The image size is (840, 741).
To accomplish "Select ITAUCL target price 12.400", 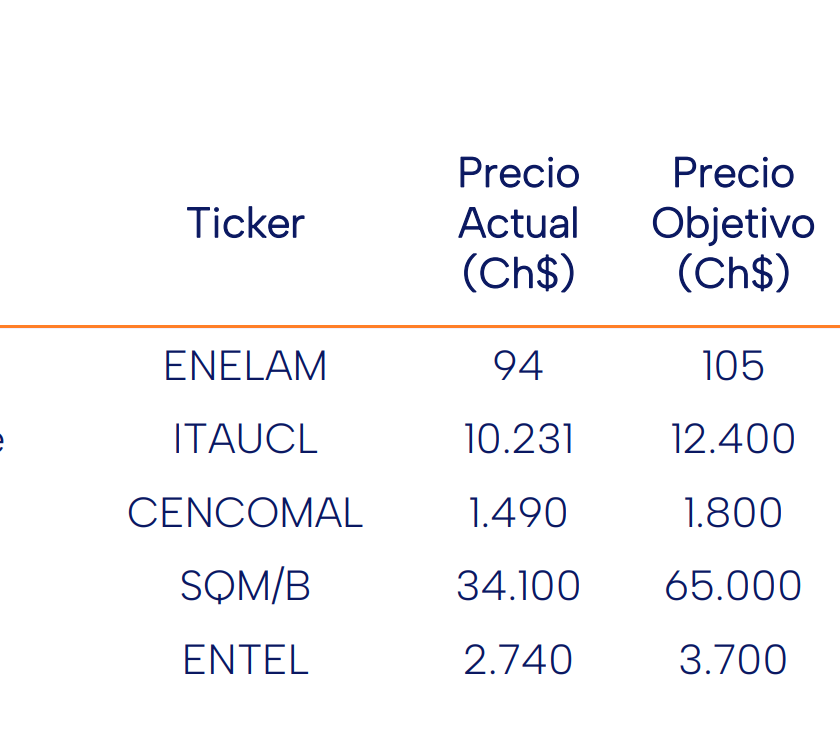I will [x=733, y=439].
